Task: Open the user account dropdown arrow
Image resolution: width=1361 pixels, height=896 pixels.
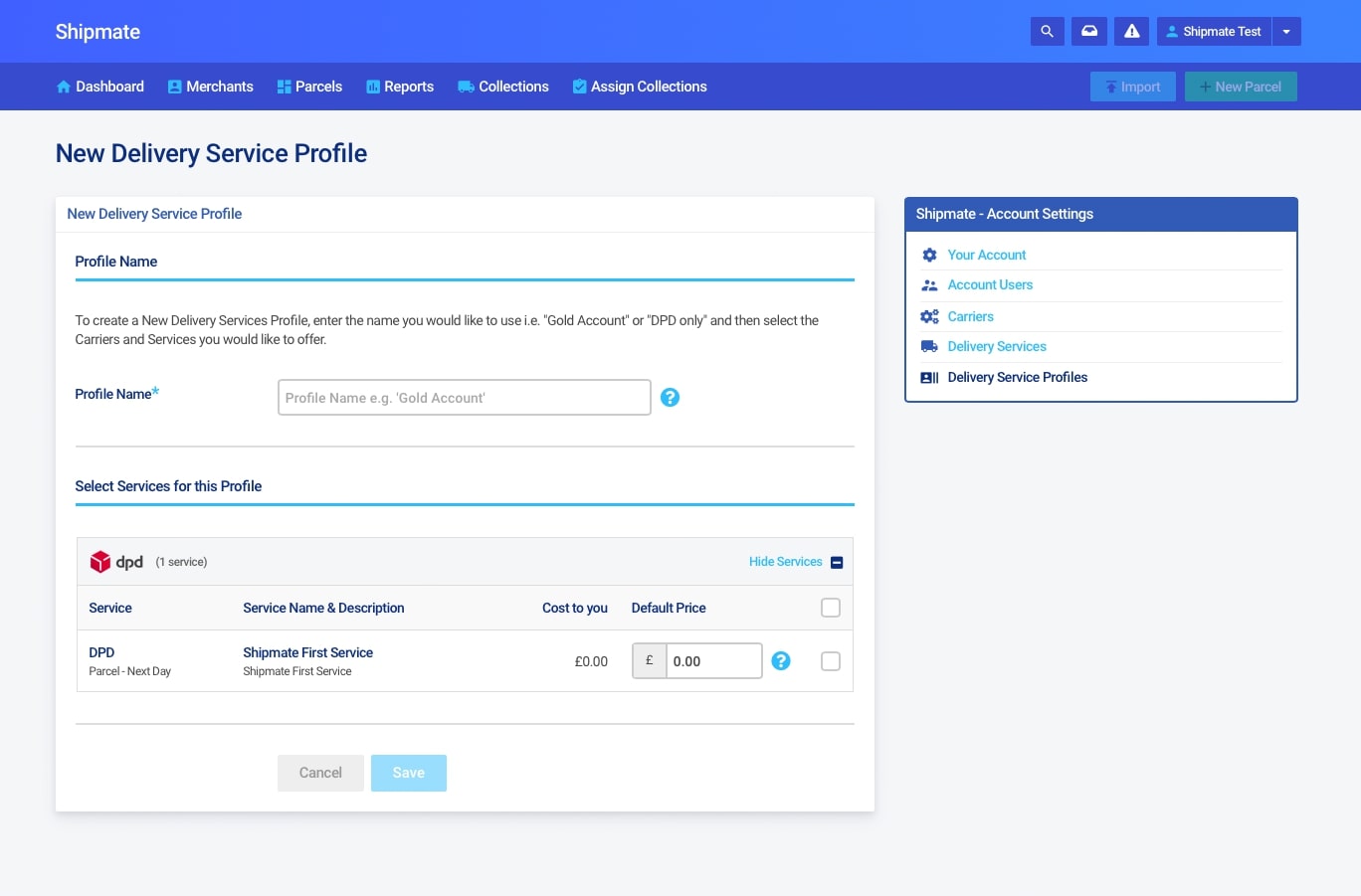Action: click(x=1286, y=32)
